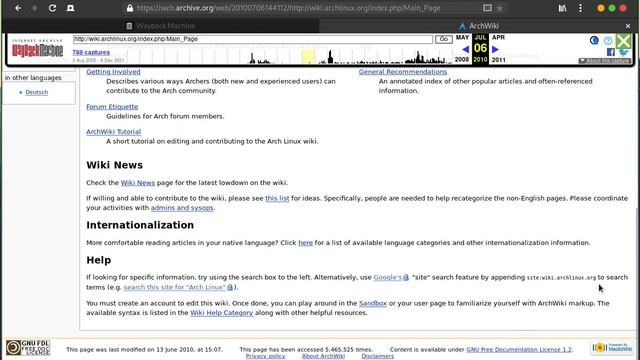Click the highlighted year in capture sparkline
The height and width of the screenshot is (360, 640).
point(308,56)
